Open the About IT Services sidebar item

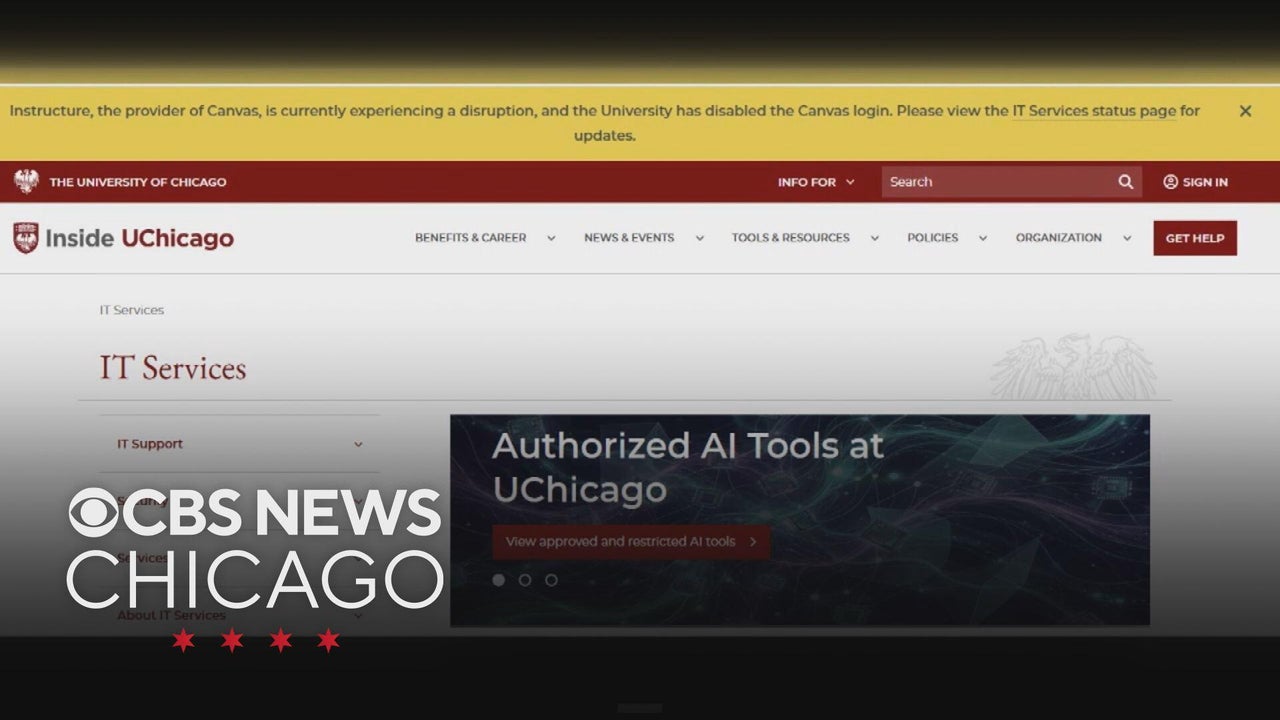(x=171, y=615)
